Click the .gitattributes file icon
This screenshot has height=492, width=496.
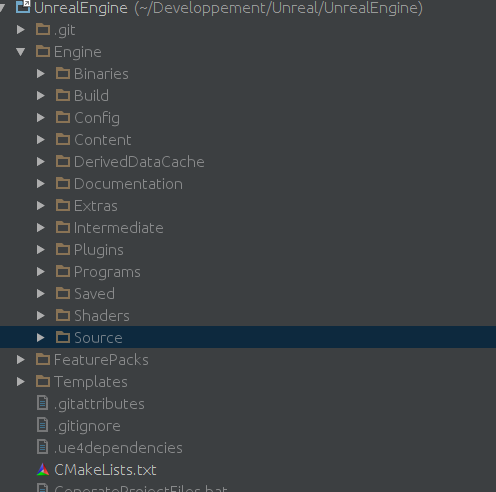pyautogui.click(x=42, y=403)
